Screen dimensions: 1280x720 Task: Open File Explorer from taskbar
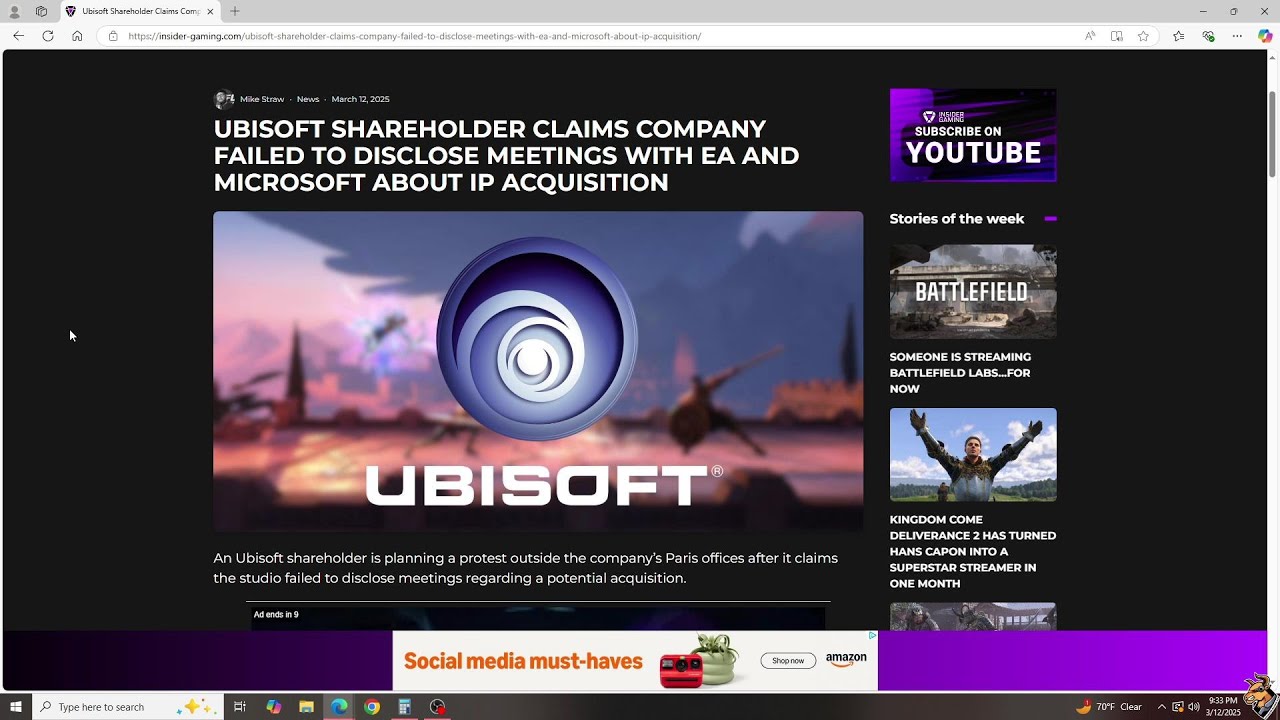(x=307, y=707)
